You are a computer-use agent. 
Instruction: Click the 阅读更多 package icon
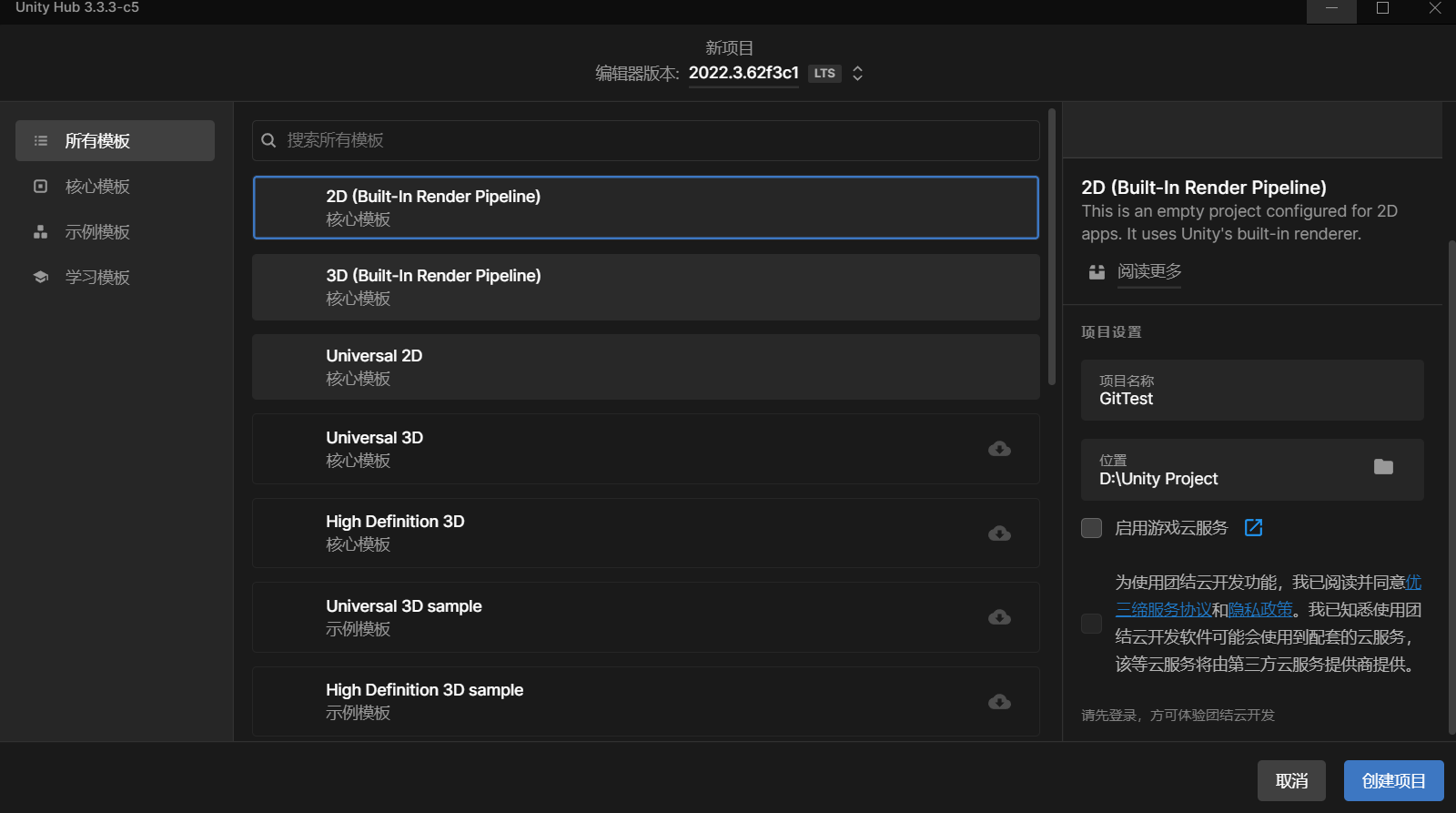tap(1097, 272)
